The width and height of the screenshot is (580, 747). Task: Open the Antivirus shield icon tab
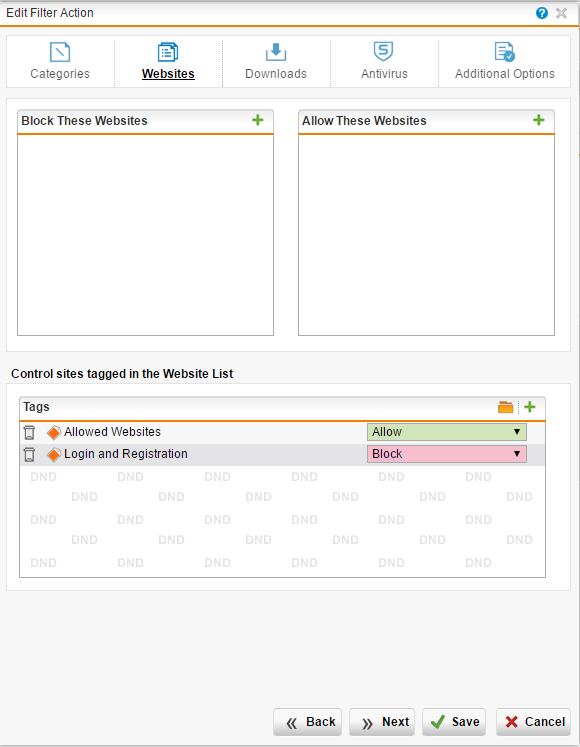click(x=384, y=51)
